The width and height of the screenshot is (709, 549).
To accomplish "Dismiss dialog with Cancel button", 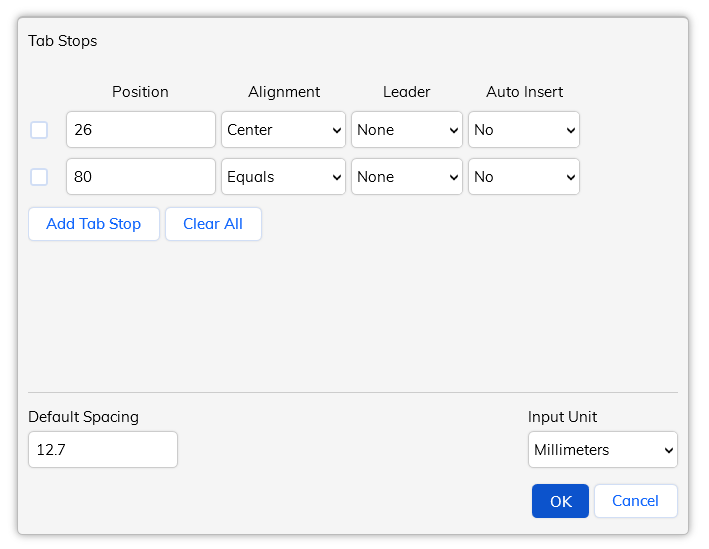I will tap(635, 501).
